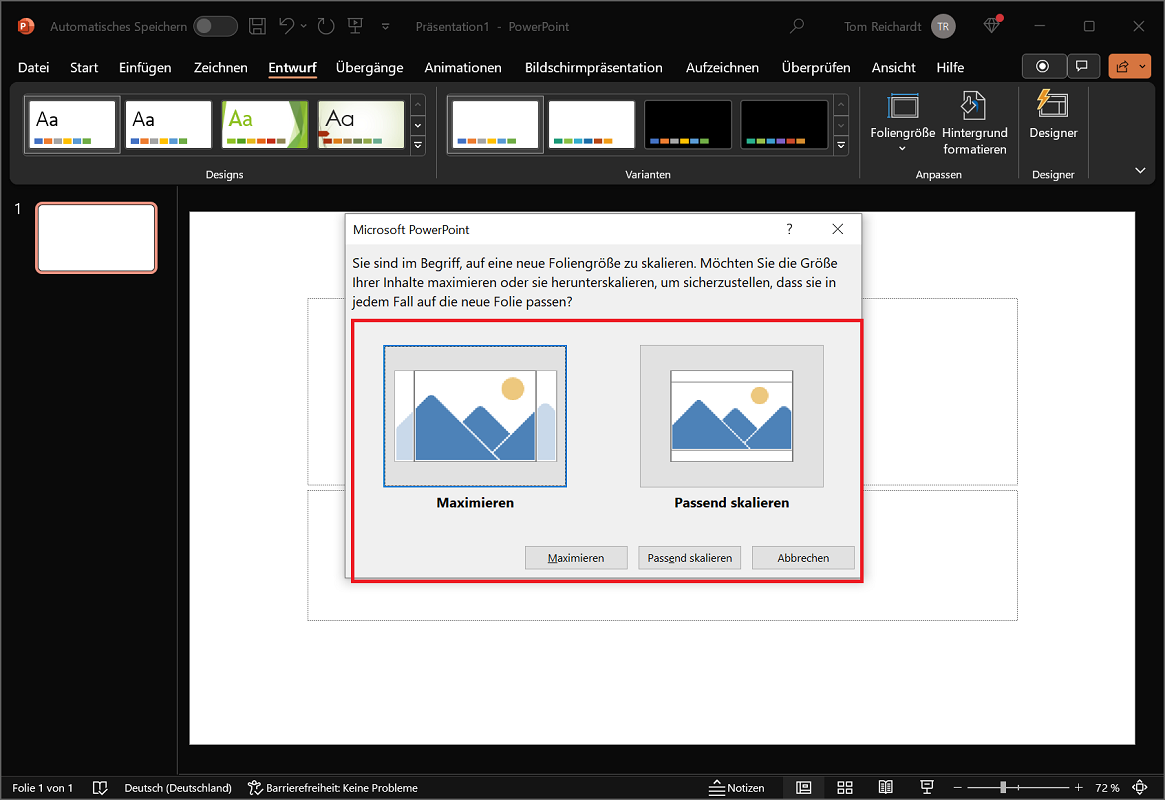Open the comments speech bubble icon
Image resolution: width=1165 pixels, height=800 pixels.
(x=1083, y=66)
